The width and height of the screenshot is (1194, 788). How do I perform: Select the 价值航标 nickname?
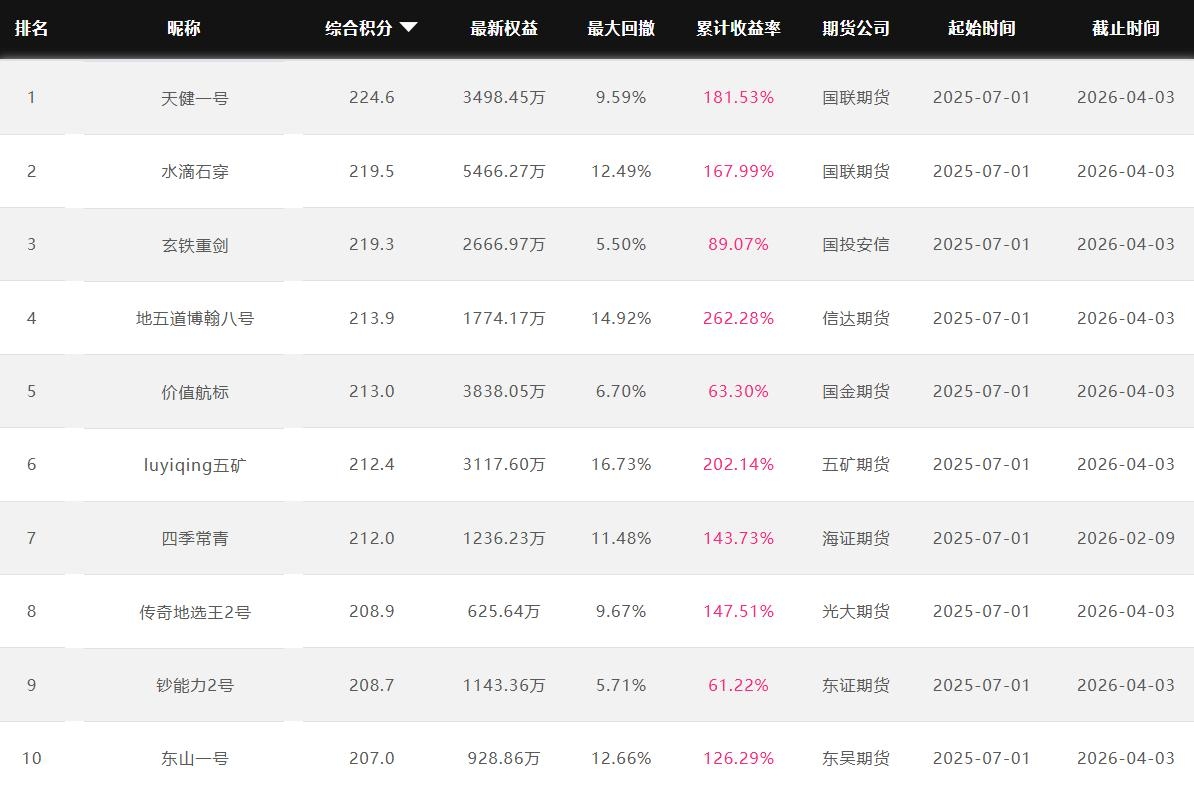[195, 391]
